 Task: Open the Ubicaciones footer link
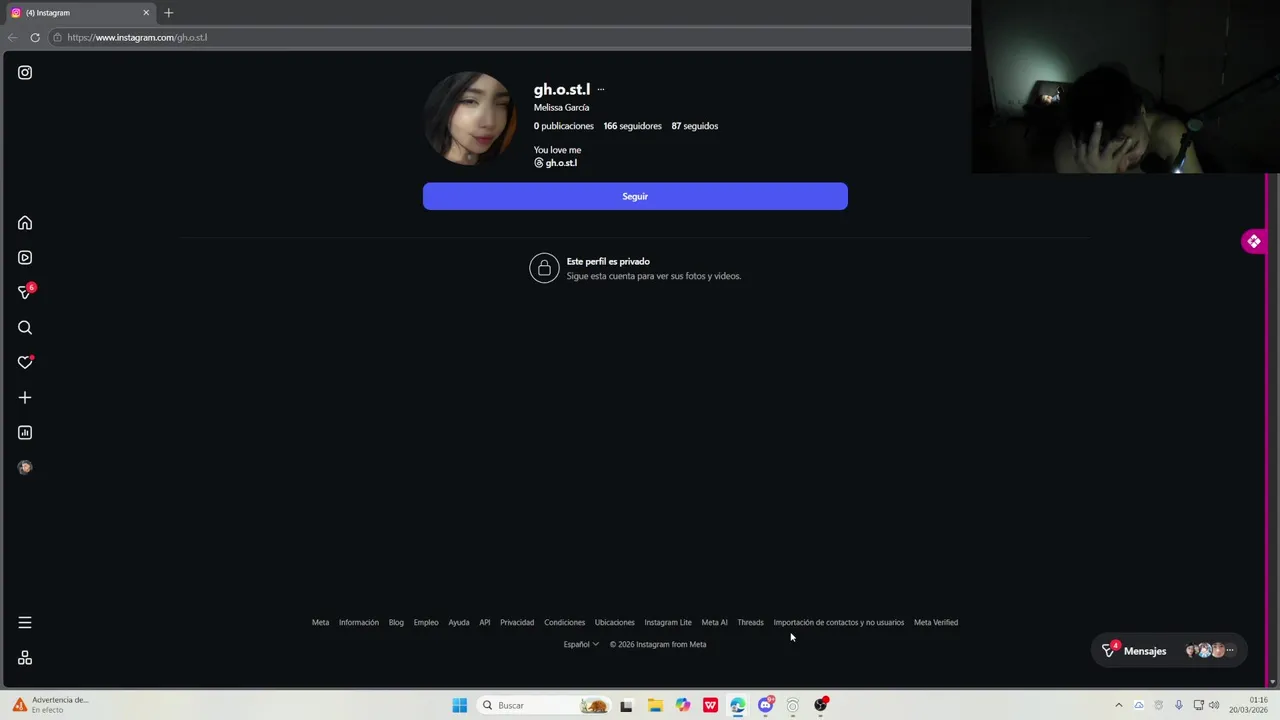pos(614,622)
